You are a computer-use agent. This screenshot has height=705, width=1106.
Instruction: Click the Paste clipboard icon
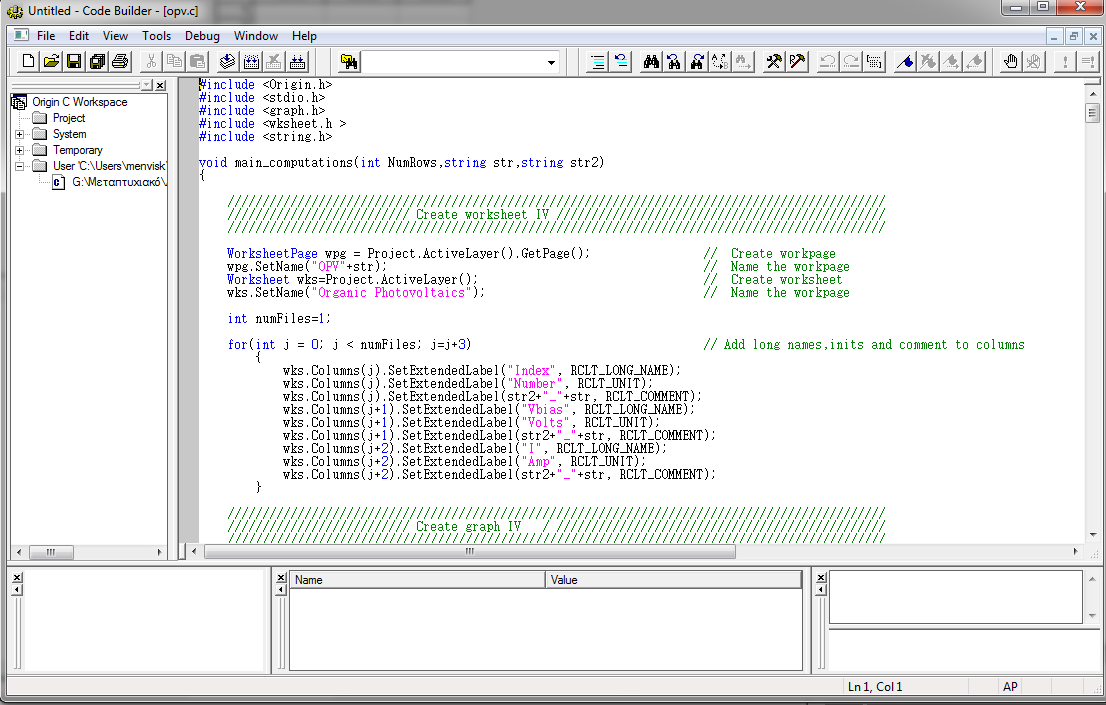pyautogui.click(x=198, y=61)
